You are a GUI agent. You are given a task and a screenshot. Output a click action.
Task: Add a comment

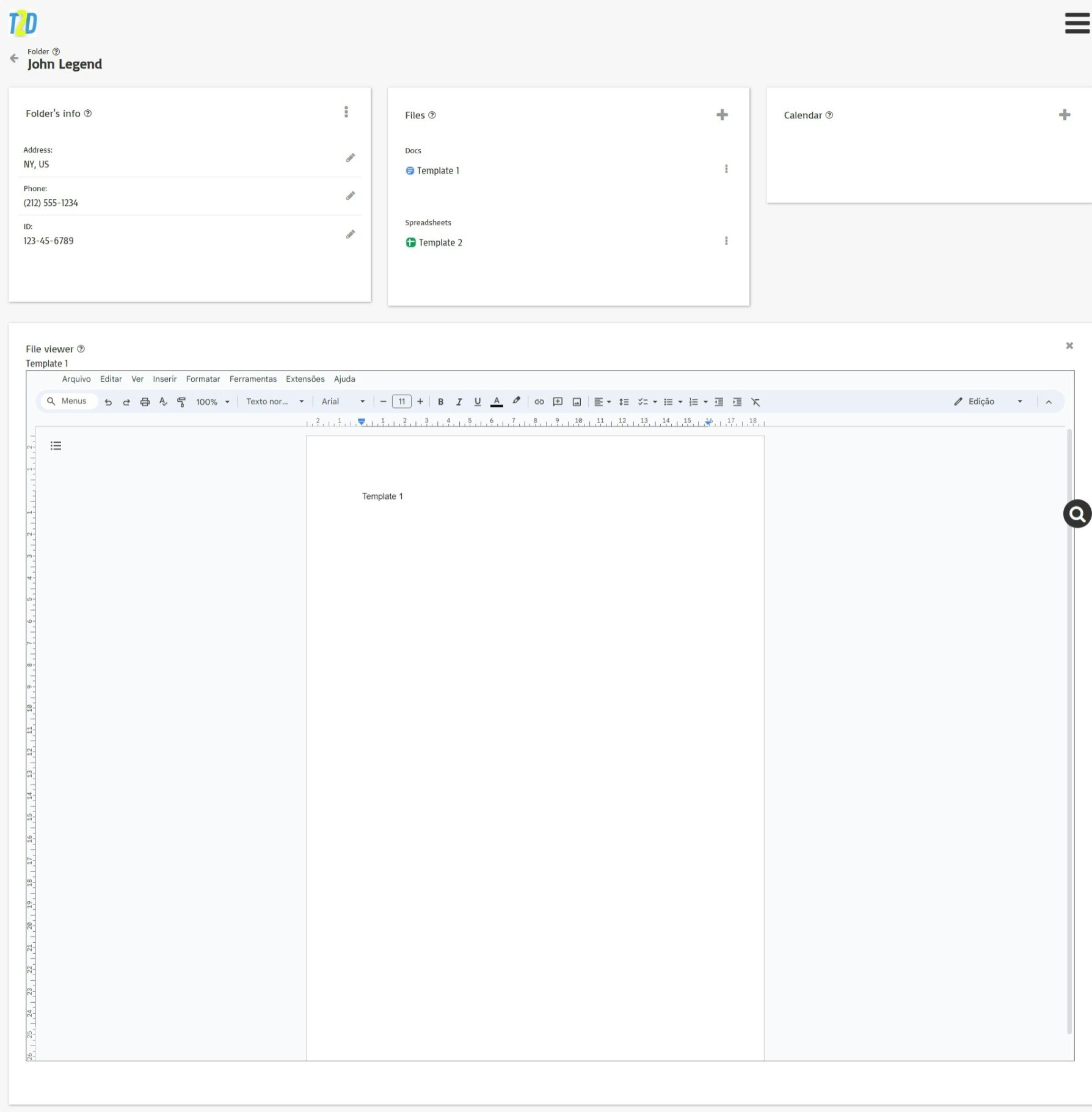558,402
